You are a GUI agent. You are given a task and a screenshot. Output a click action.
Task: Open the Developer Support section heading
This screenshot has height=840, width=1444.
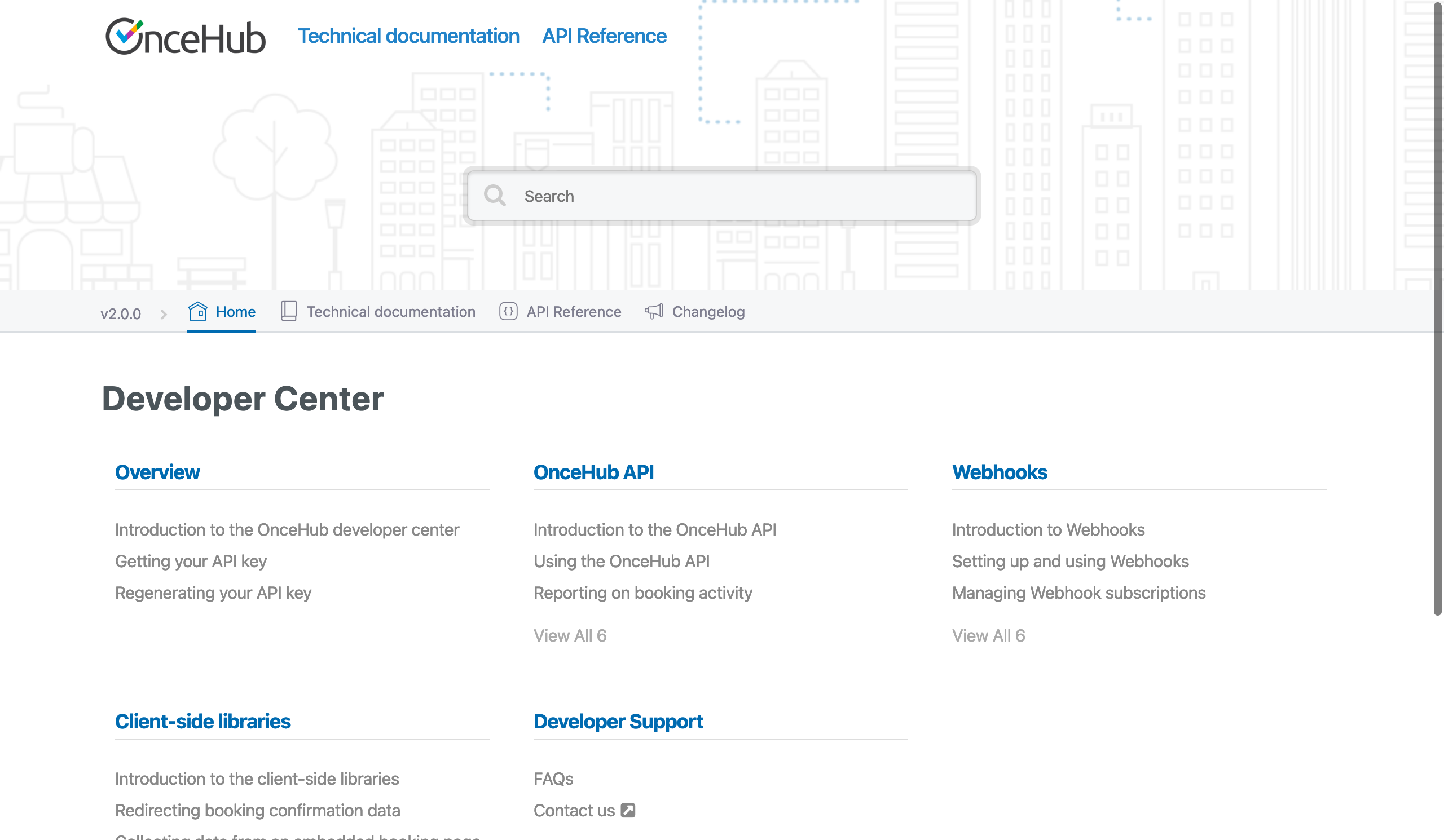pos(618,722)
